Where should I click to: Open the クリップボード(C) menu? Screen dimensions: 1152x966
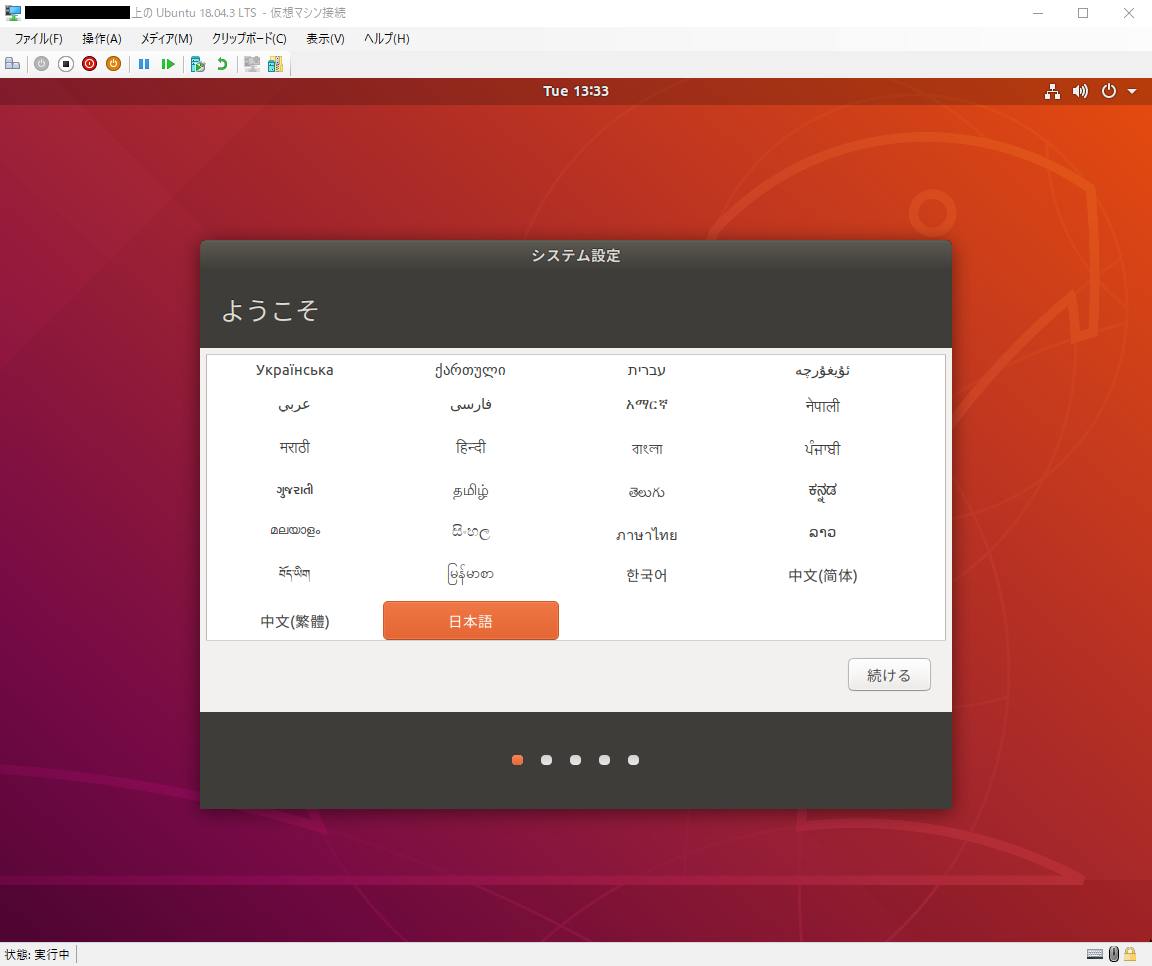249,39
